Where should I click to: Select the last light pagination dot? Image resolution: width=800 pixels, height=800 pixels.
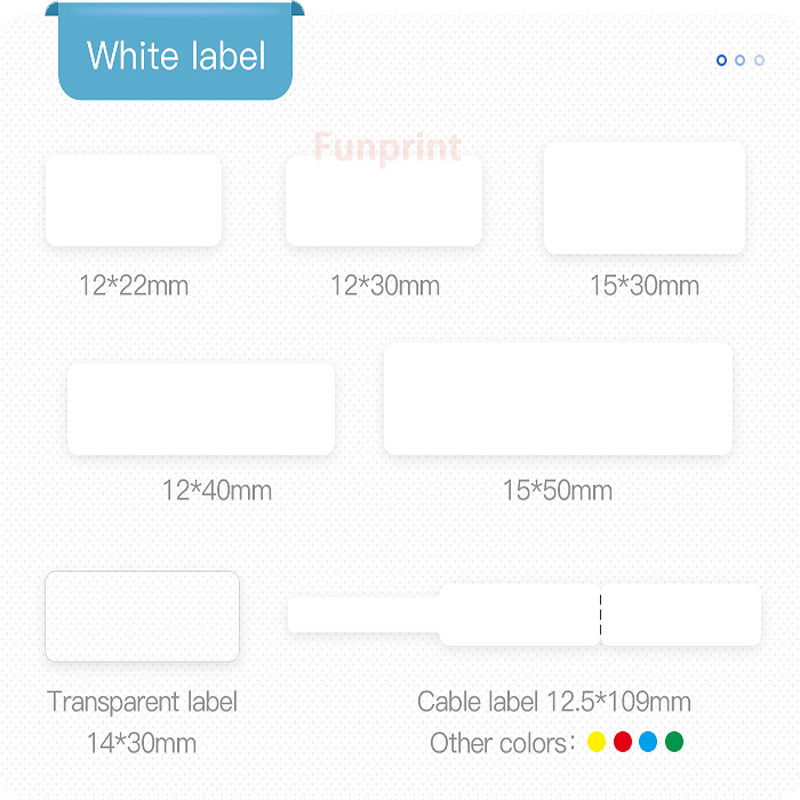(759, 60)
